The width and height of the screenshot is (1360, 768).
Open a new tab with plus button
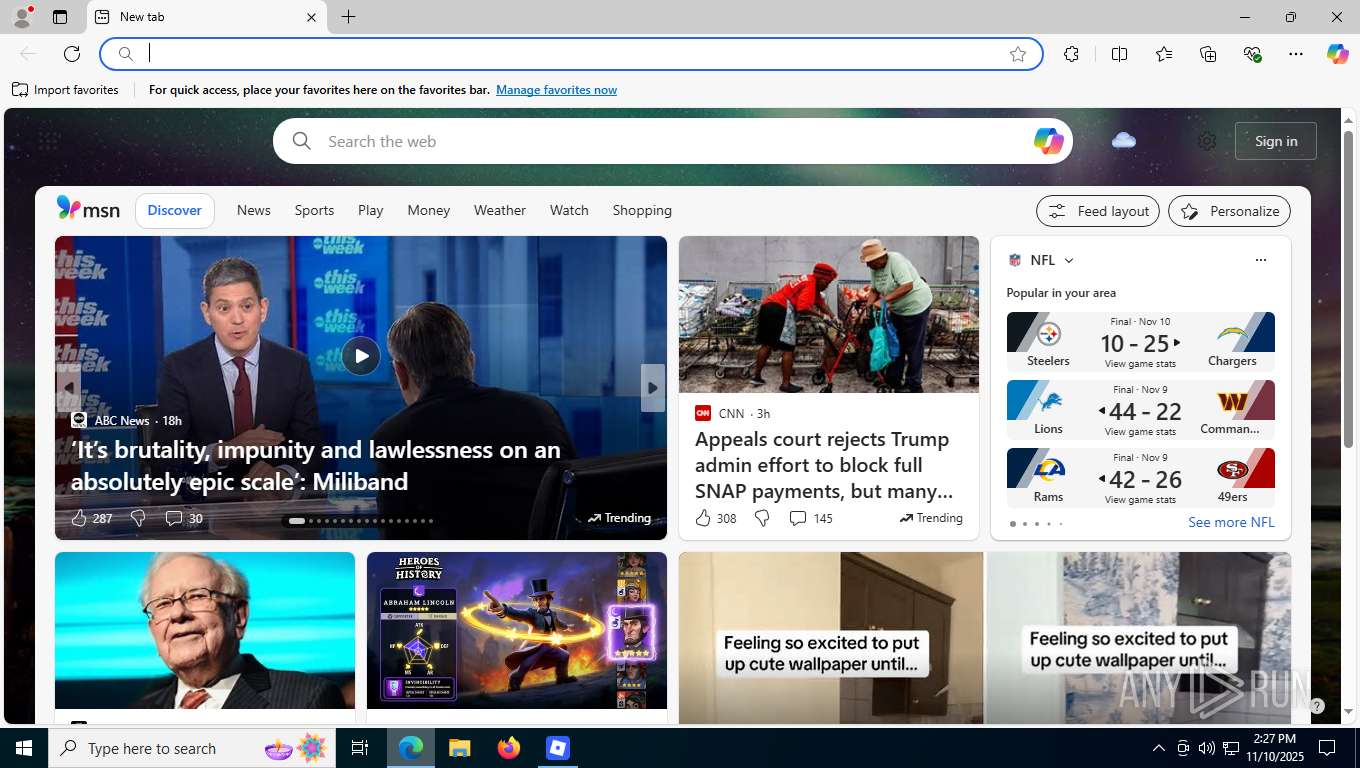[348, 17]
